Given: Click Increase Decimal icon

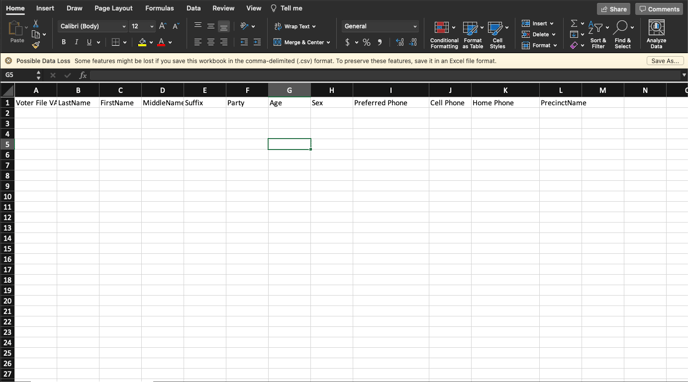Looking at the screenshot, I should (x=400, y=42).
